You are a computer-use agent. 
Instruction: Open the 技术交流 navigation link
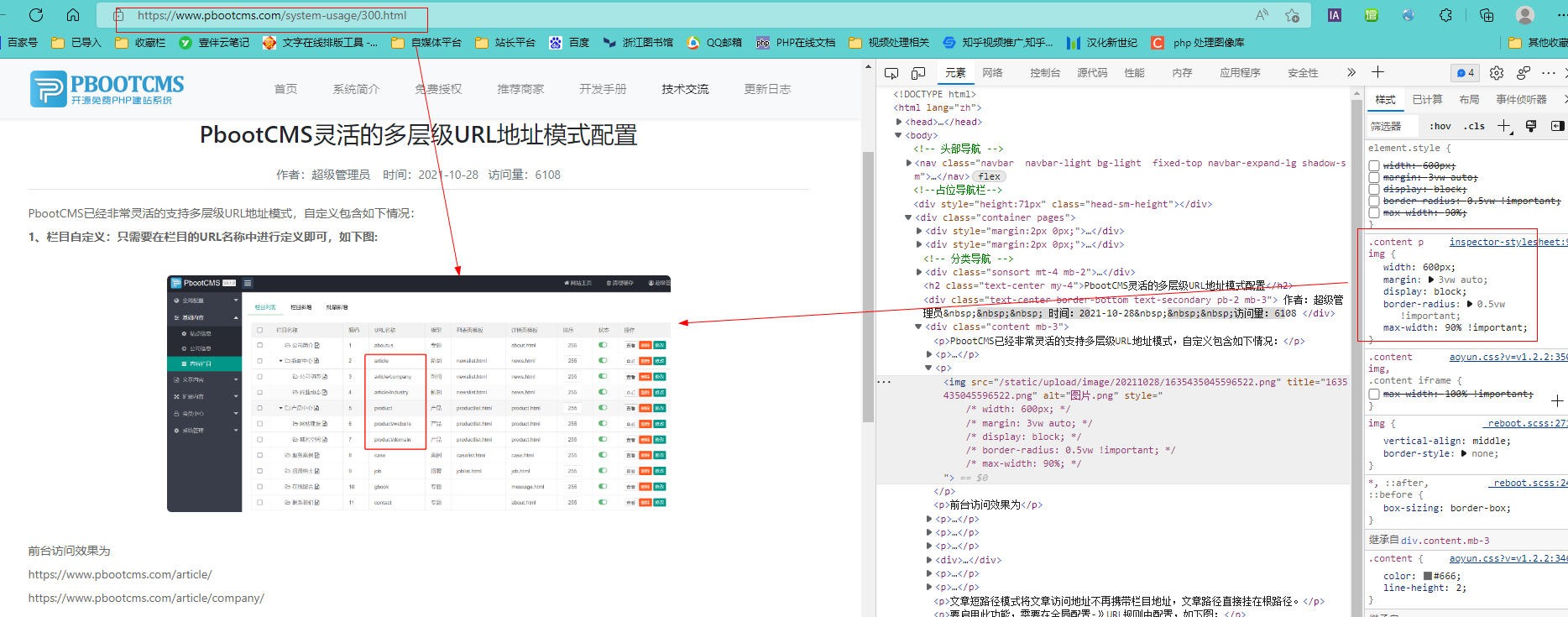click(x=685, y=89)
